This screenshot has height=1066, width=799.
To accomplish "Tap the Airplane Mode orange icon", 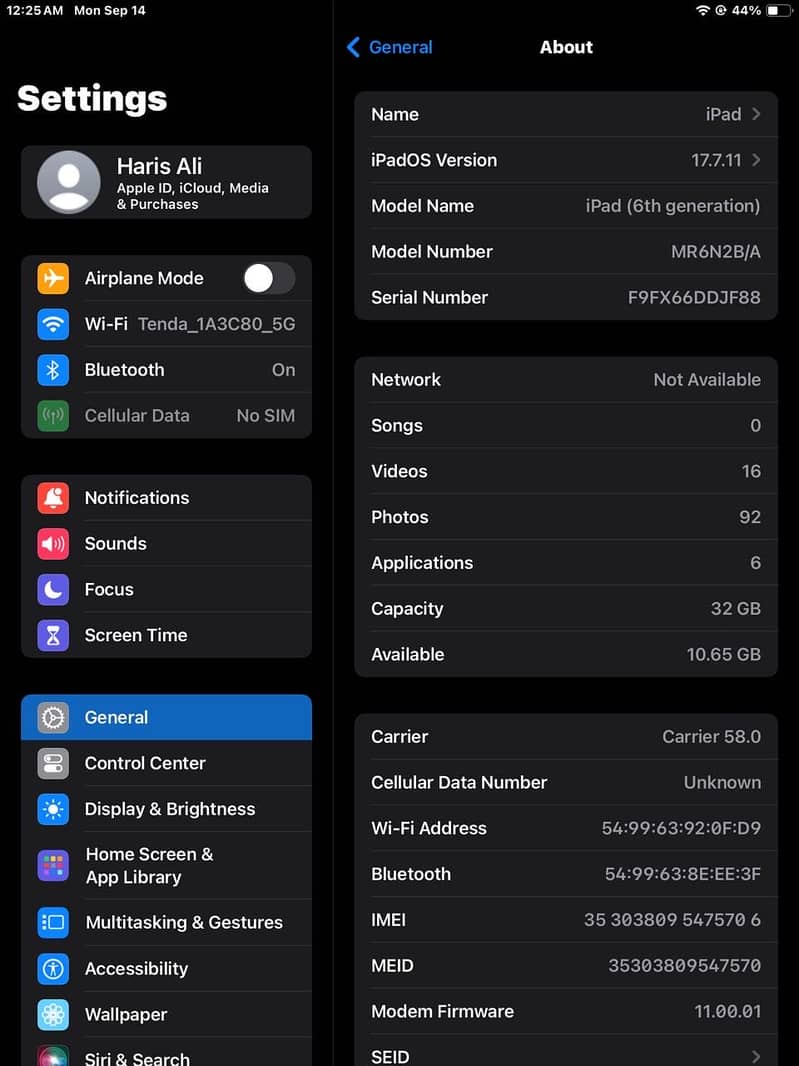I will pos(53,278).
